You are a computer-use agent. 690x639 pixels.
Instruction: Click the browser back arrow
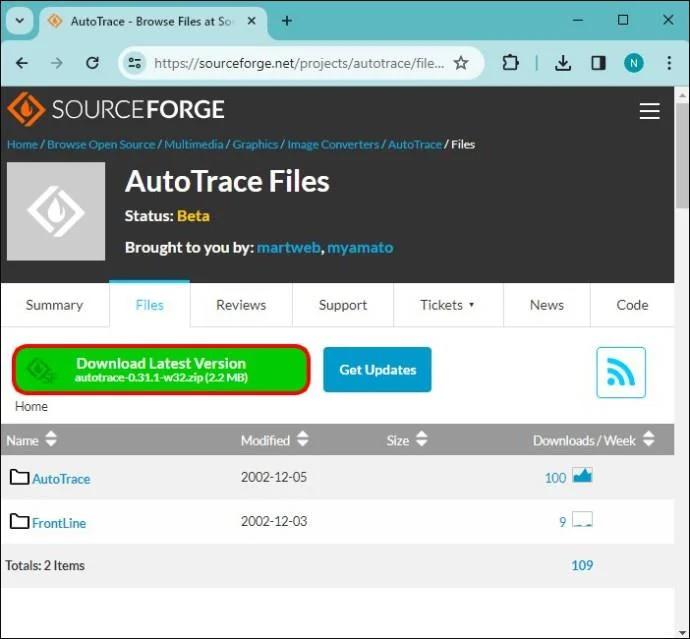[x=22, y=63]
